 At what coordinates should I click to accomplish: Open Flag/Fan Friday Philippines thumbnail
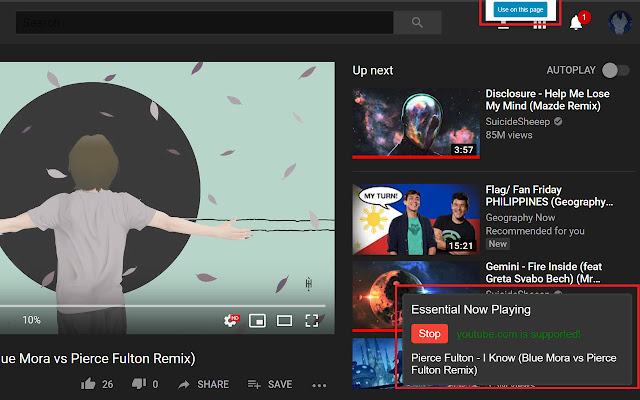tap(416, 219)
